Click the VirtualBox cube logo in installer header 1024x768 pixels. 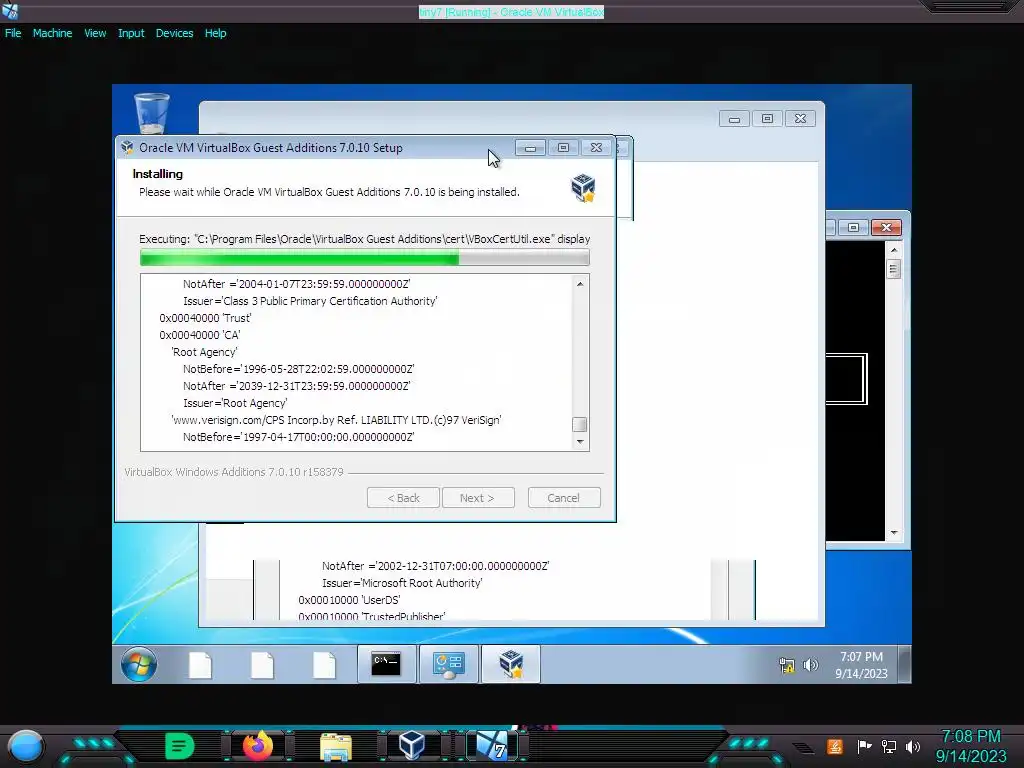[583, 188]
